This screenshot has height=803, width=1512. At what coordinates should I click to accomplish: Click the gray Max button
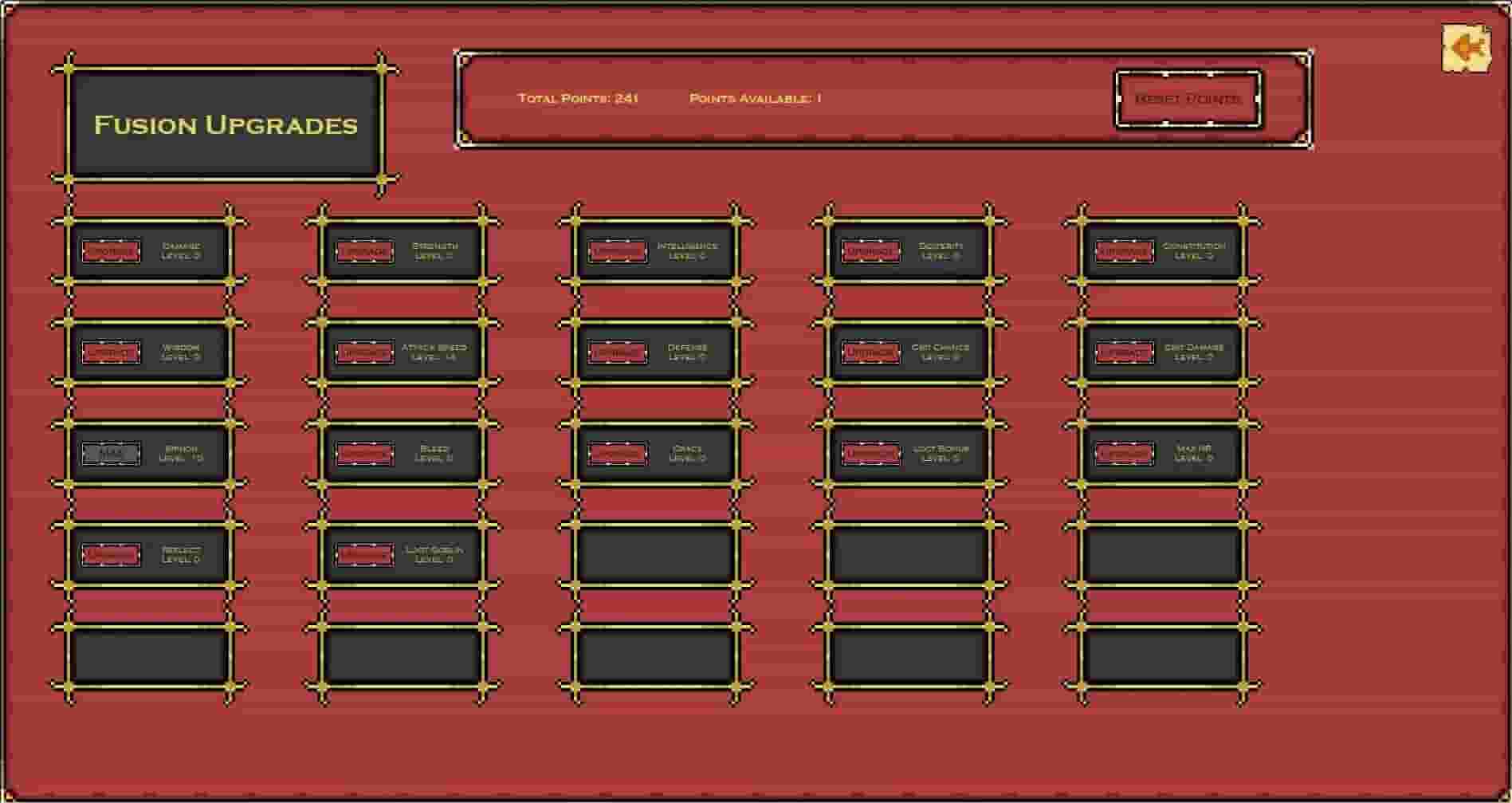[x=112, y=454]
